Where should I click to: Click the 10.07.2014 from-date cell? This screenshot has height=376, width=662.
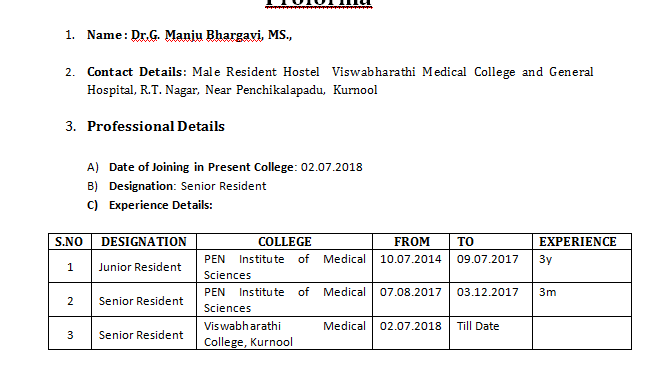(x=411, y=267)
